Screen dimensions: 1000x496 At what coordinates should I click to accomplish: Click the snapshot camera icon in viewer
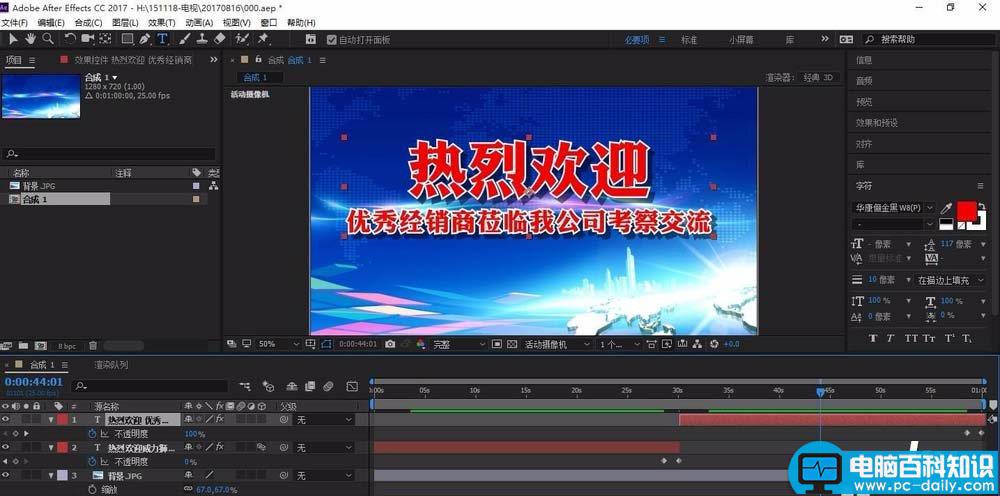click(390, 344)
